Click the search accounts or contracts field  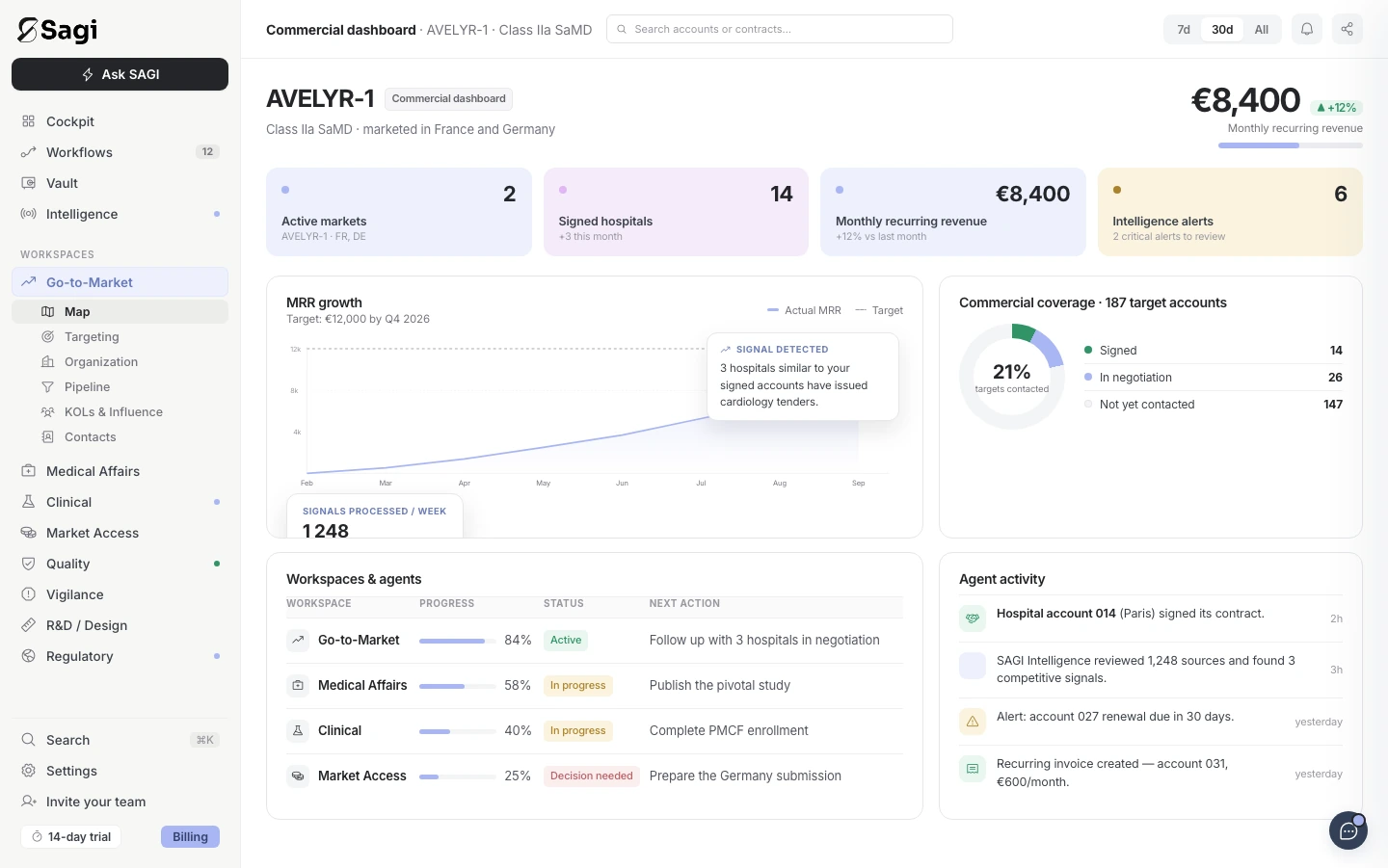click(x=780, y=29)
